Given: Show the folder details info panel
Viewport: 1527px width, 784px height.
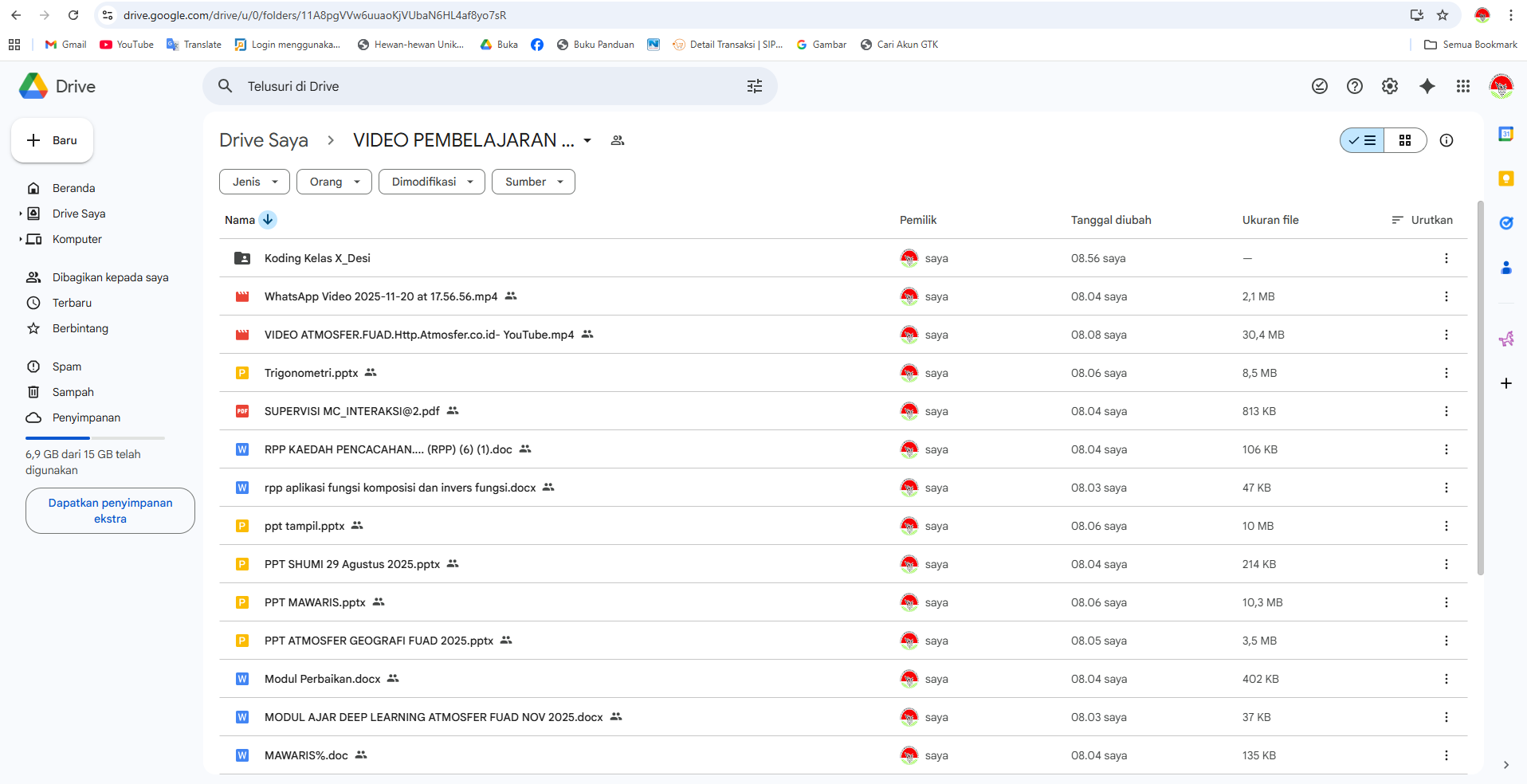Looking at the screenshot, I should click(x=1446, y=140).
